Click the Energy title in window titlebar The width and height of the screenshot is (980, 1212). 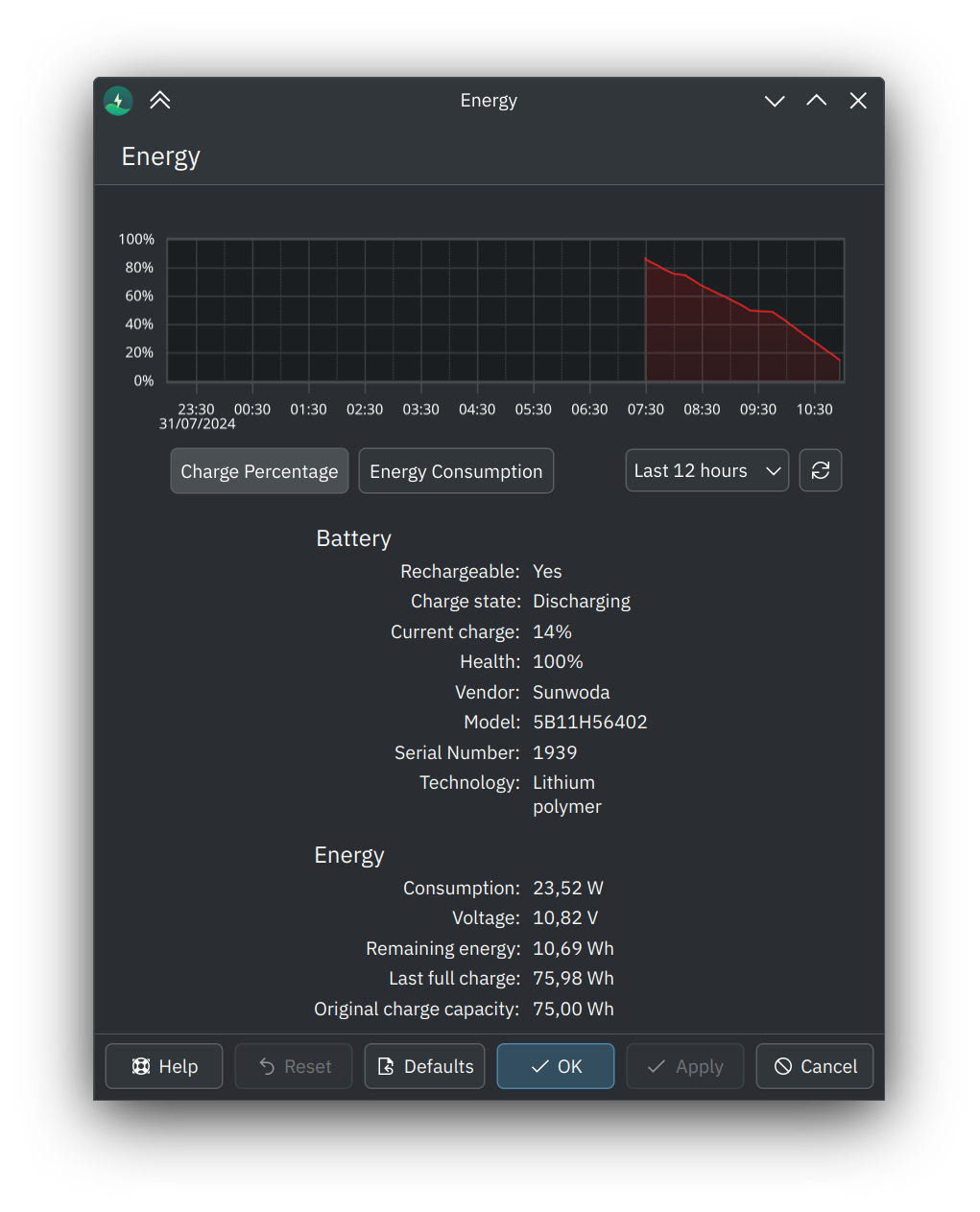coord(489,101)
